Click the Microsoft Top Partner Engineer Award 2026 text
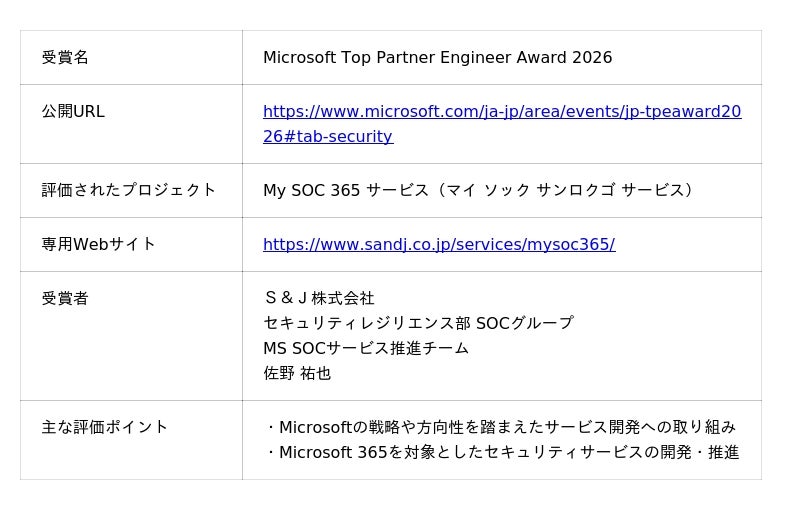The image size is (800, 510). tap(437, 58)
